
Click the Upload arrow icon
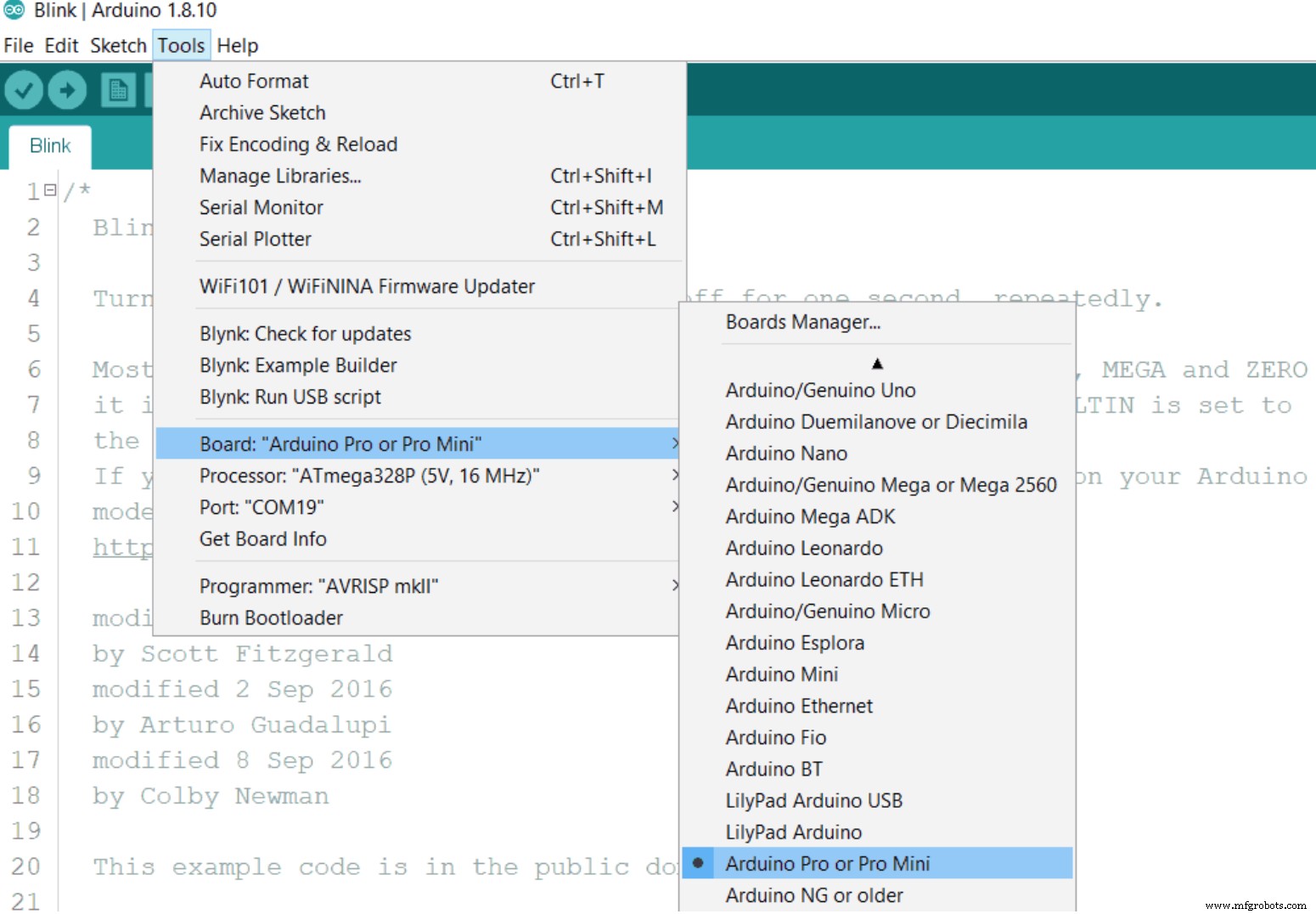(67, 90)
